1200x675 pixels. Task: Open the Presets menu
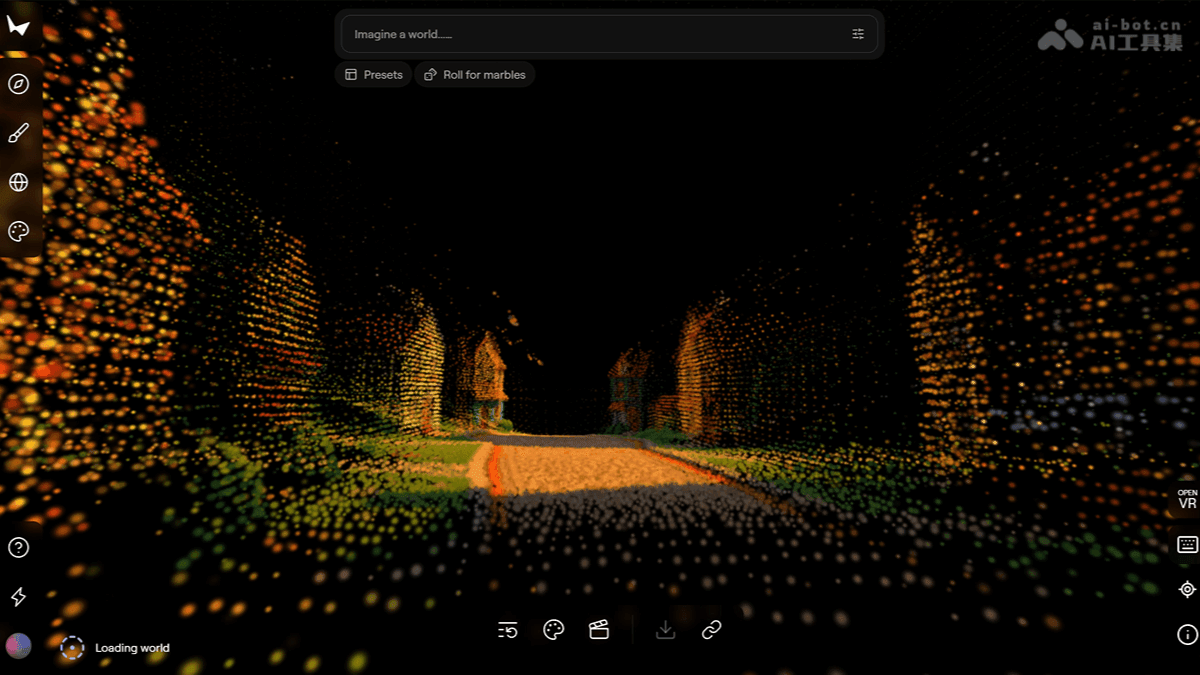373,75
